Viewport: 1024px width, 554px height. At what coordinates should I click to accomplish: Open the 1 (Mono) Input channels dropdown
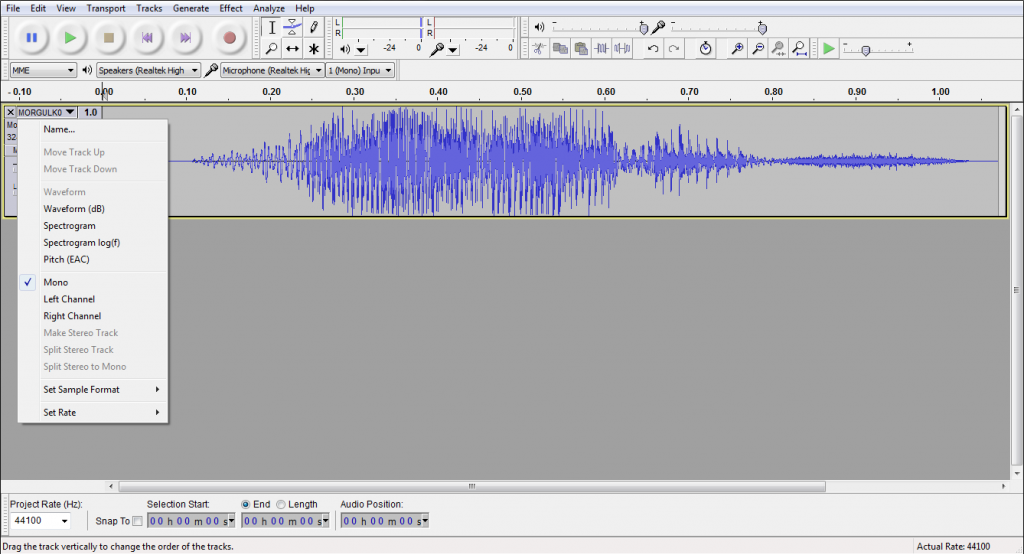click(x=360, y=70)
